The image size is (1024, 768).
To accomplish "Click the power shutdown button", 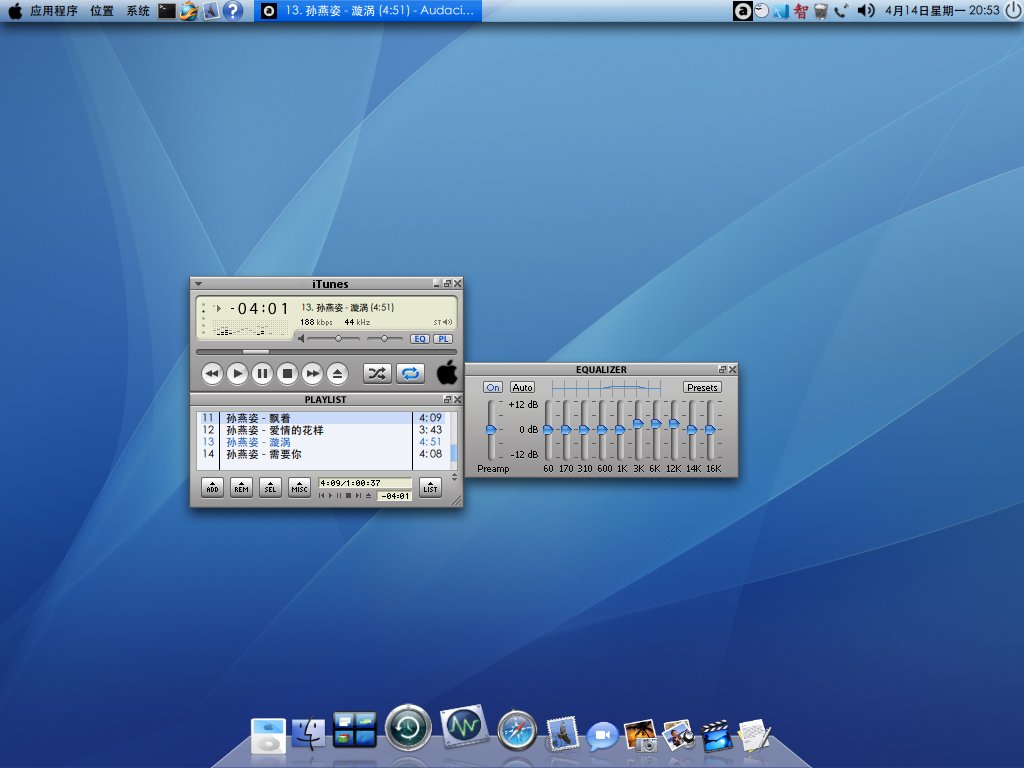I will 1013,10.
